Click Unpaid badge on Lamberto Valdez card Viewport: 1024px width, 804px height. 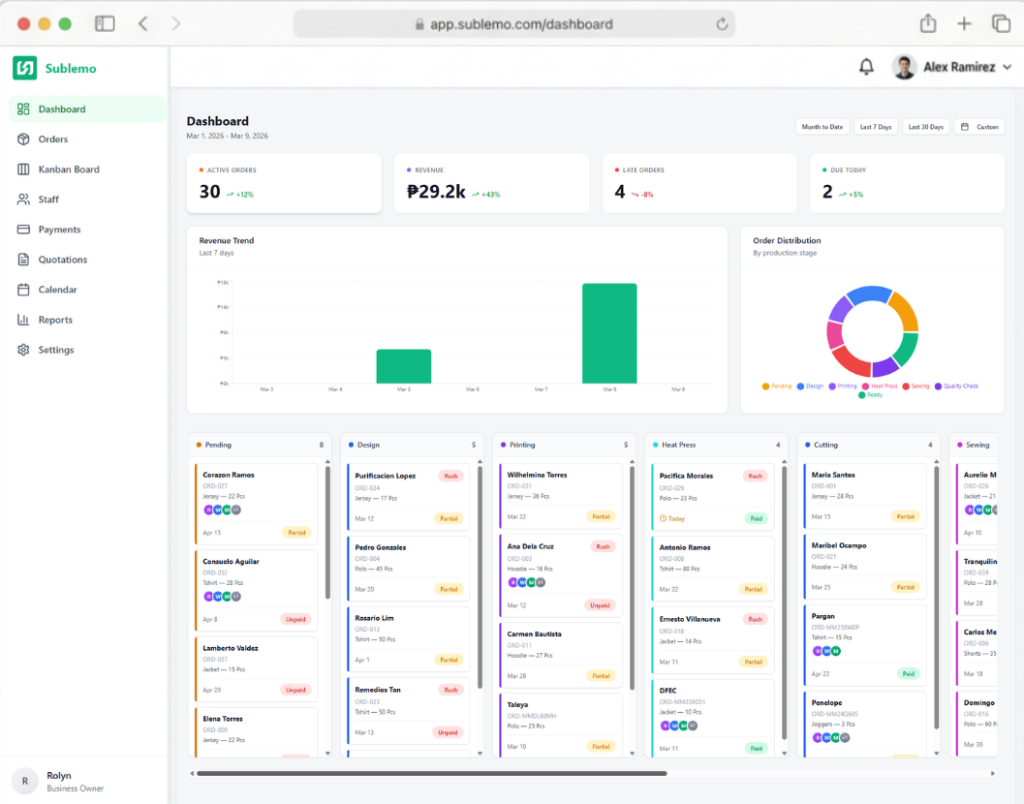click(x=295, y=690)
